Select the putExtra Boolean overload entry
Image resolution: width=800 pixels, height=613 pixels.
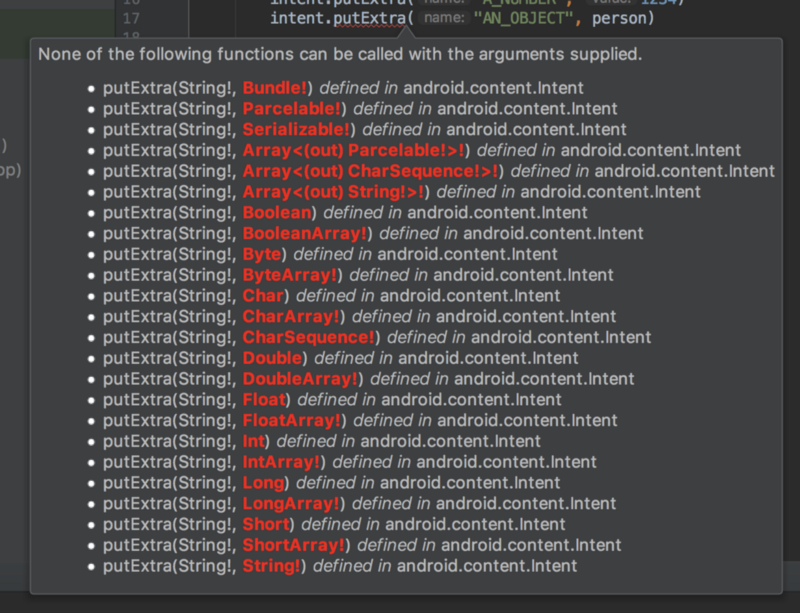(x=345, y=213)
